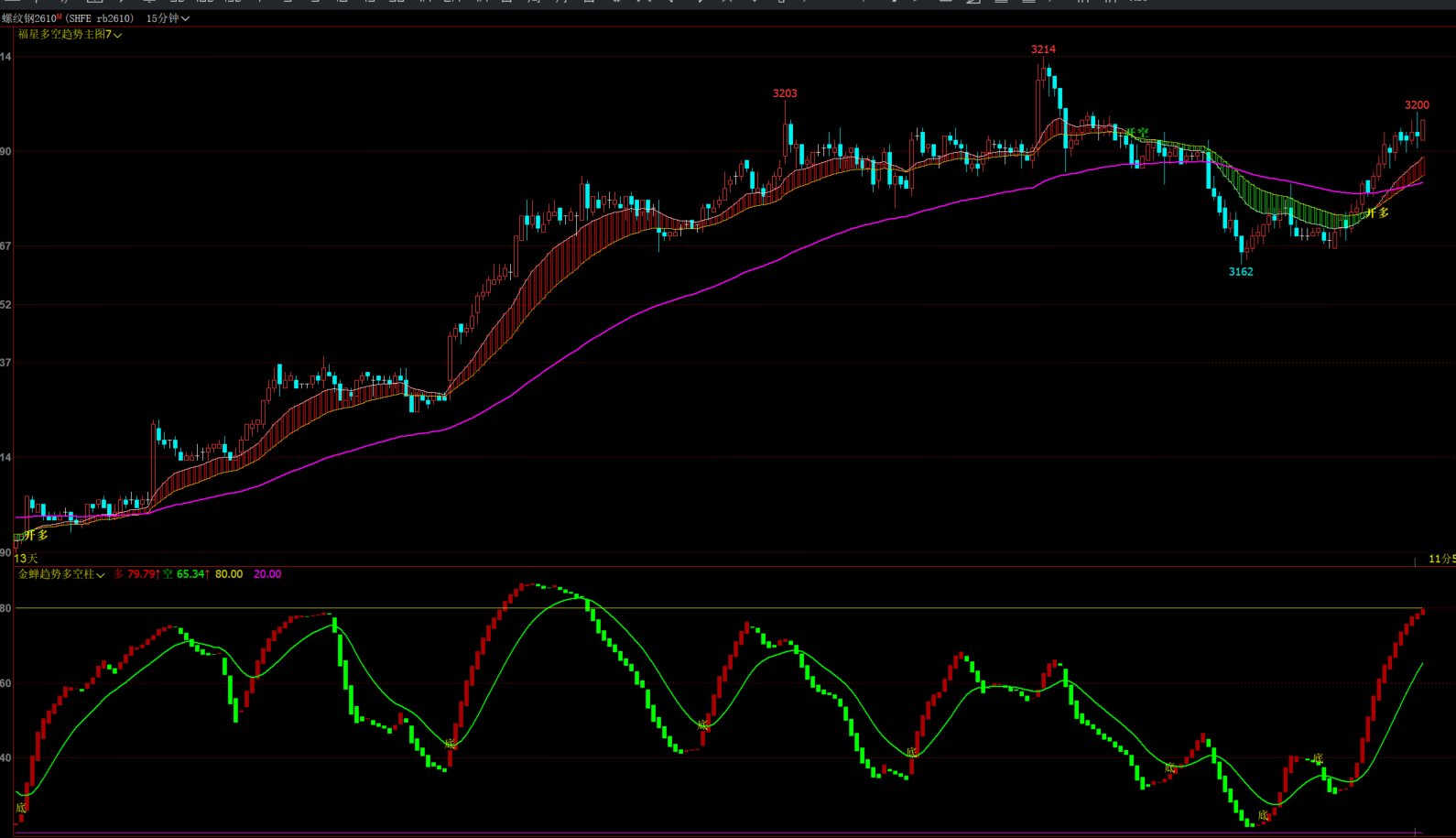
Task: Select the green 空 65.34 indicator value
Action: click(x=186, y=574)
